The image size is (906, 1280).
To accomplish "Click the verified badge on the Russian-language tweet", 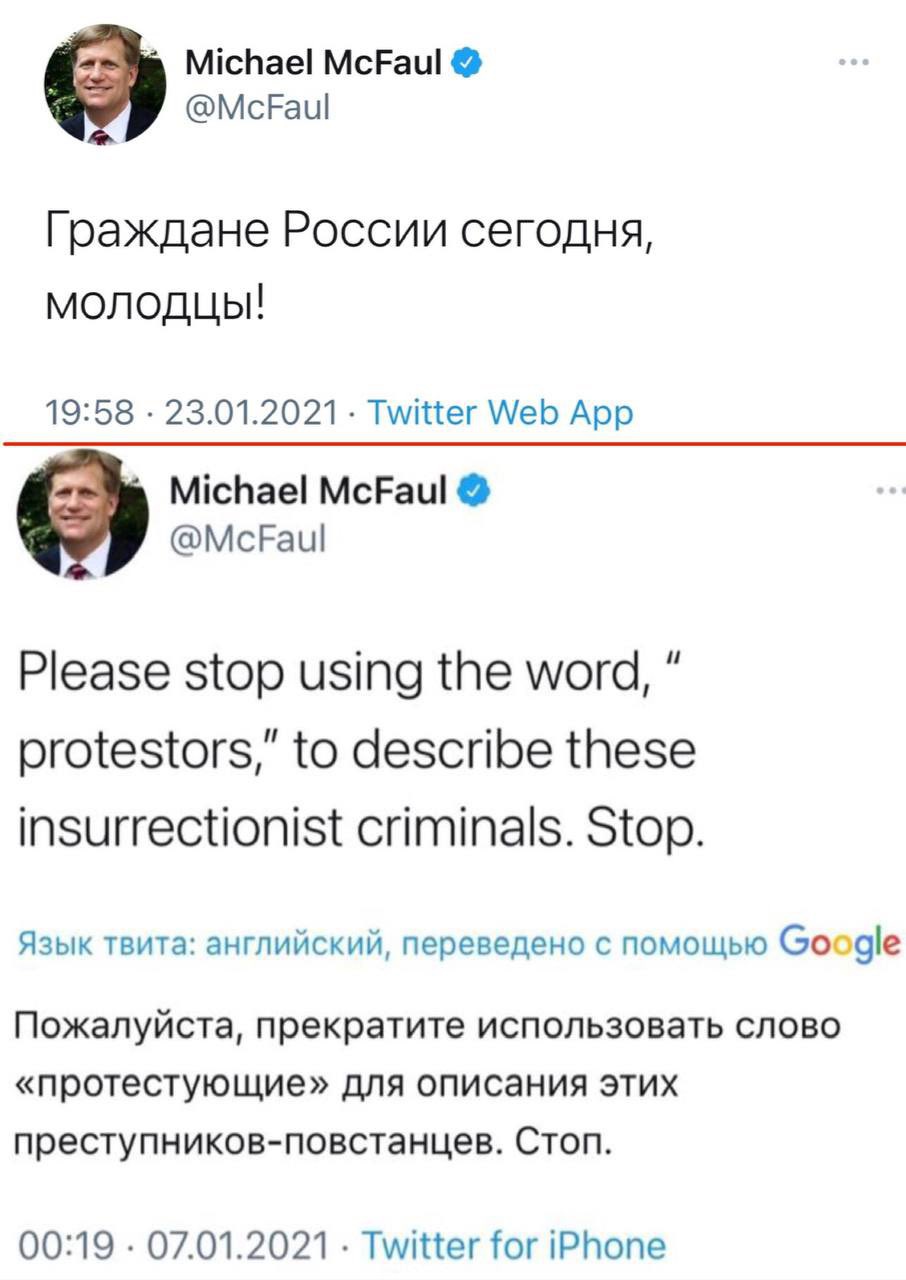I will click(x=466, y=63).
